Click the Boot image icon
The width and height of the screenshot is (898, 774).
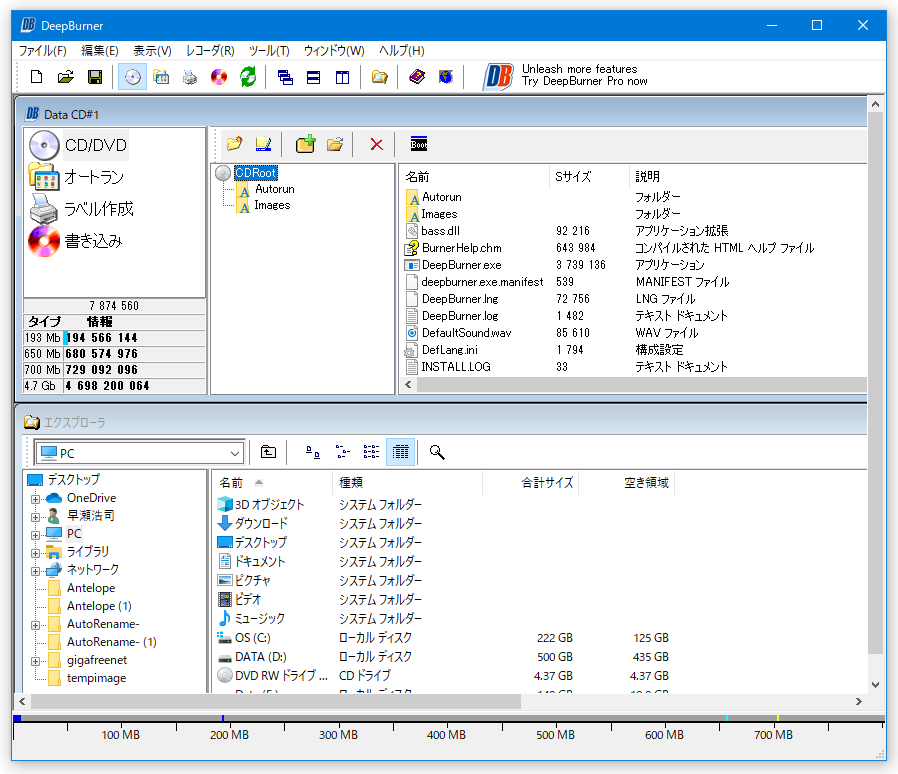tap(419, 144)
